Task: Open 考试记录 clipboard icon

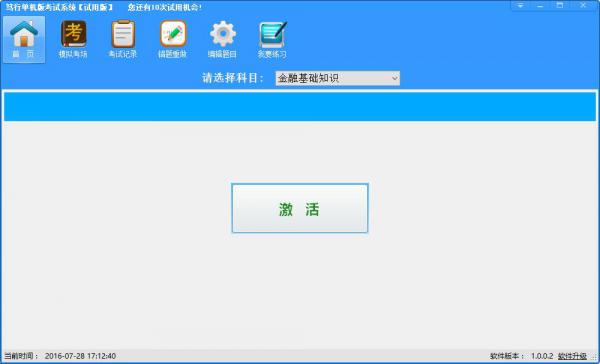Action: (x=123, y=39)
